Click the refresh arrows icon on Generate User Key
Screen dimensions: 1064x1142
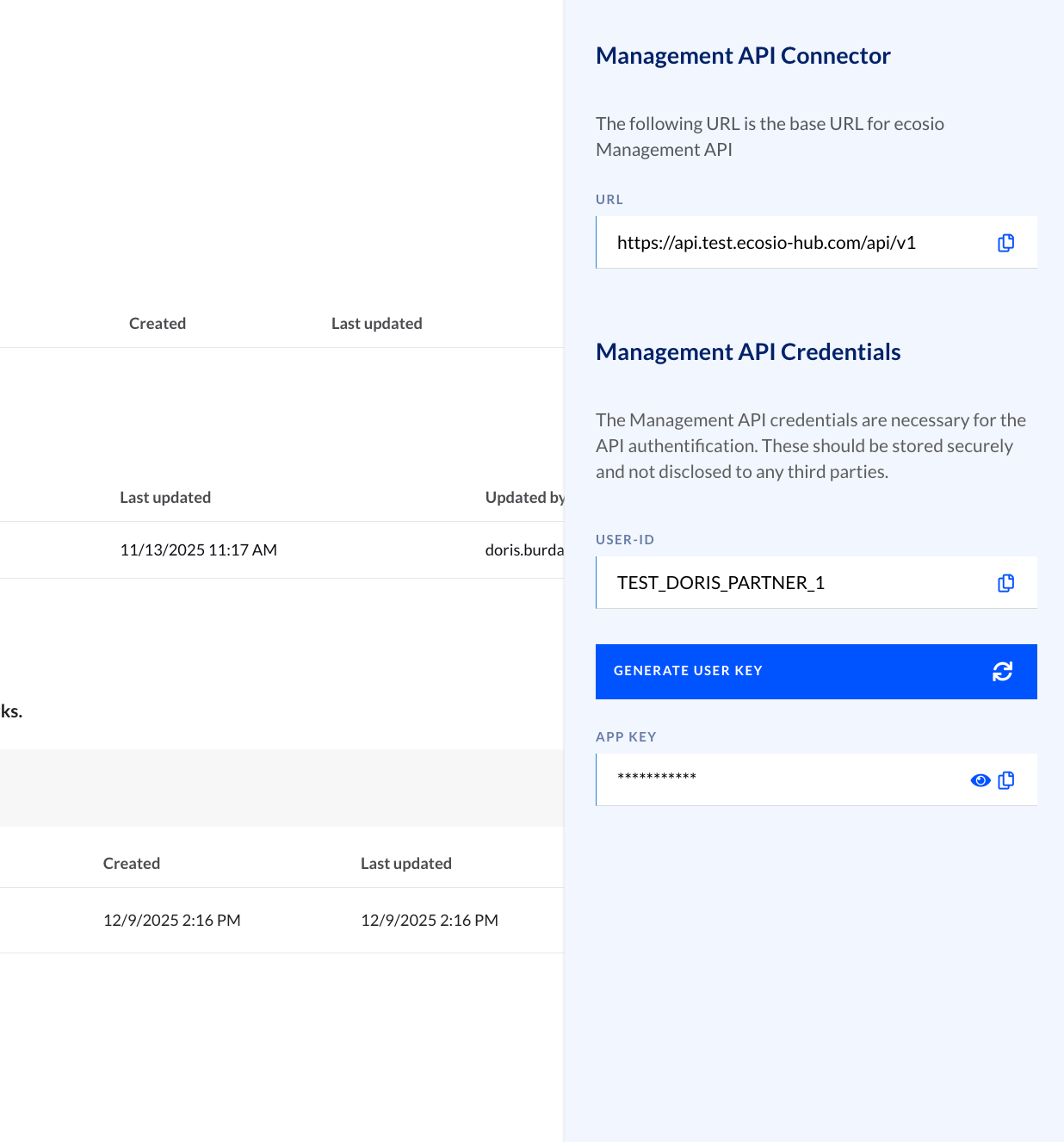tap(1002, 672)
